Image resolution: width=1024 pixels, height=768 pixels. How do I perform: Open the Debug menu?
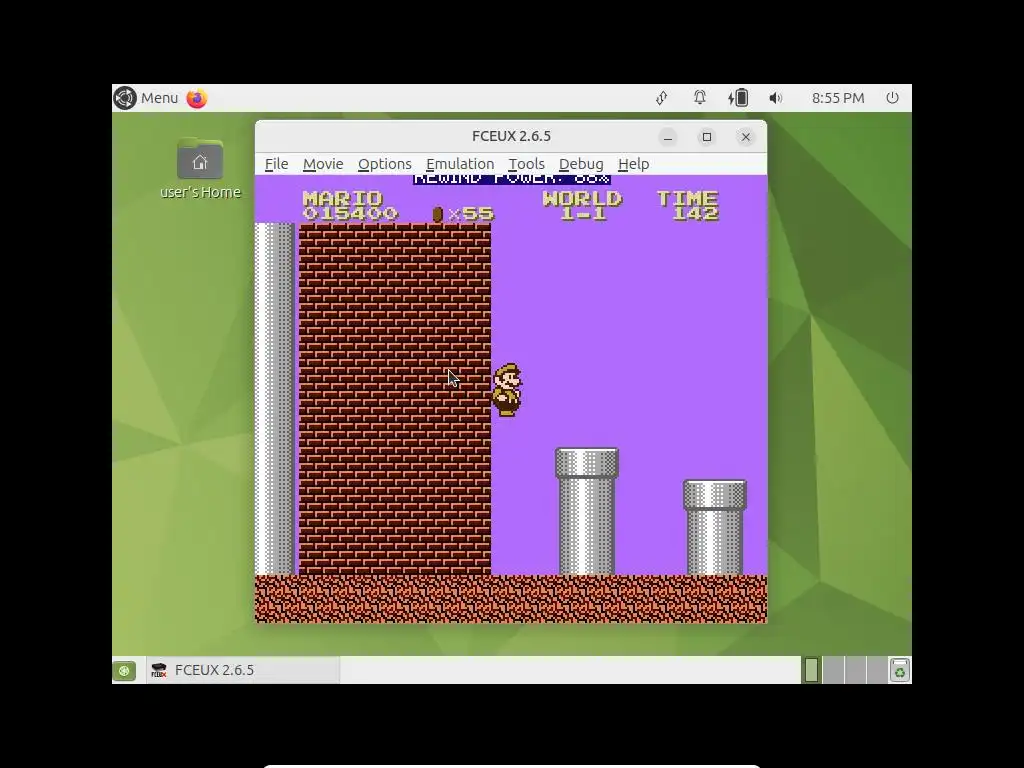point(581,164)
